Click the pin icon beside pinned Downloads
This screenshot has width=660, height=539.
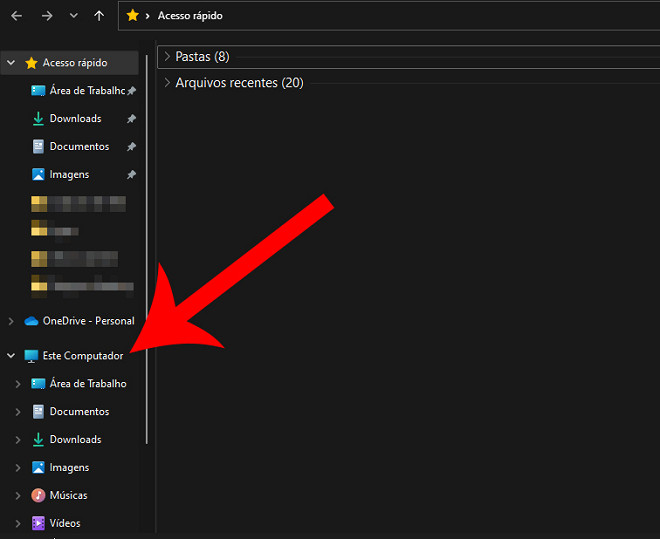click(132, 119)
